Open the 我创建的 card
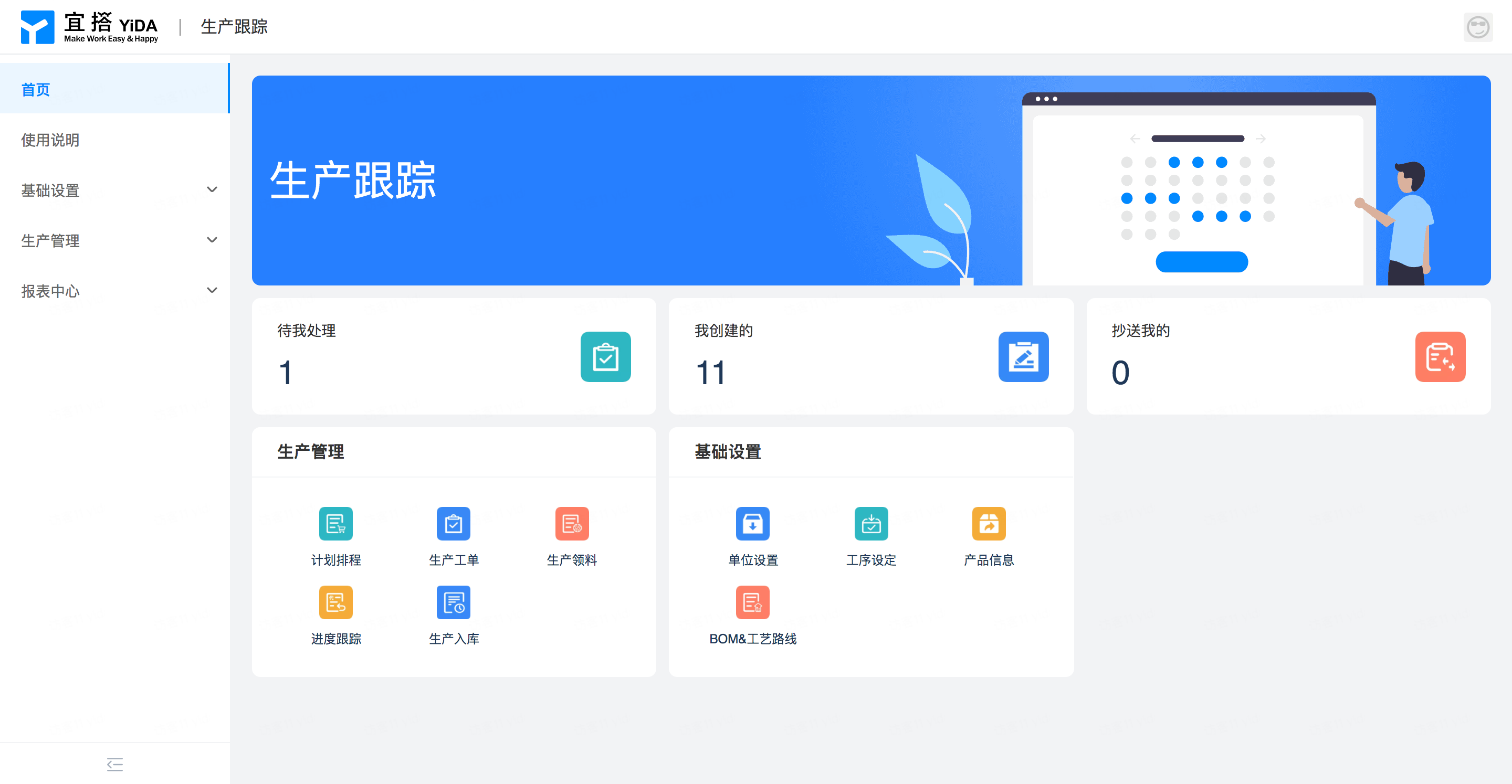The width and height of the screenshot is (1512, 784). pyautogui.click(x=871, y=356)
